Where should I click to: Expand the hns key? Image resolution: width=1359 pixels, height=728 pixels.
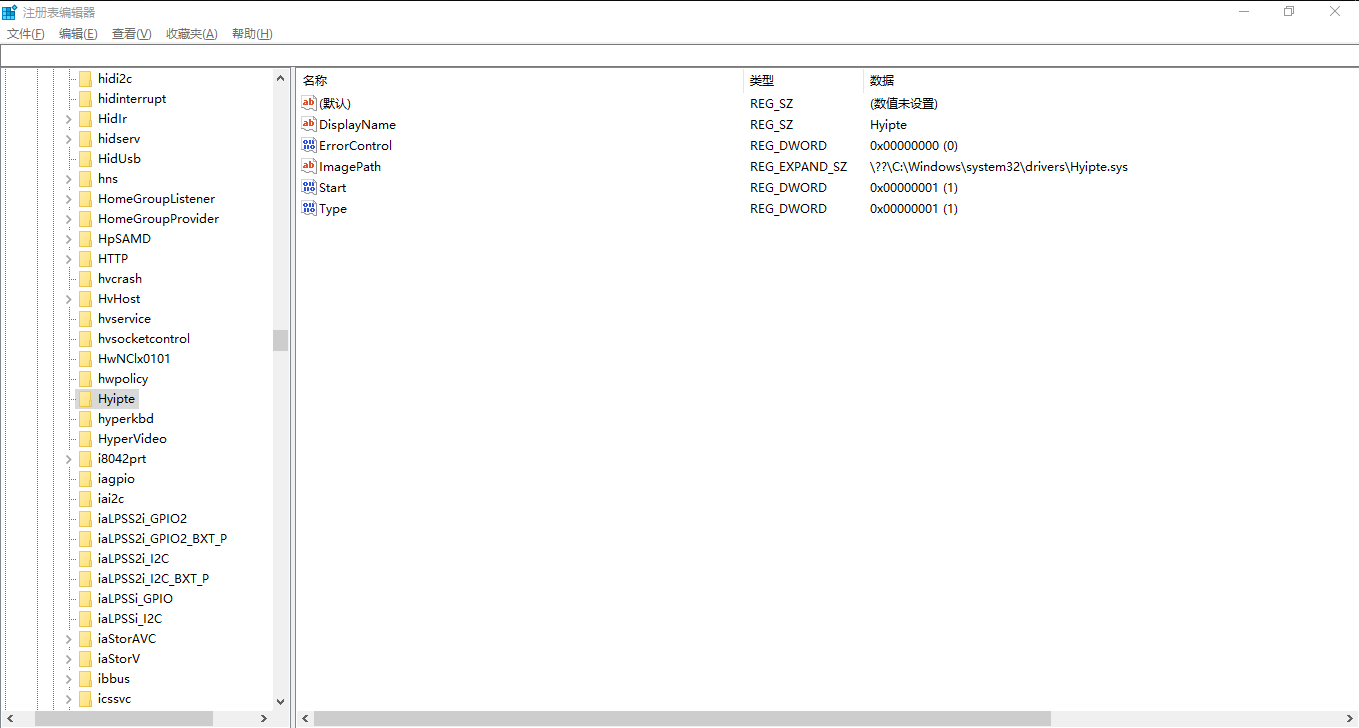pos(68,178)
